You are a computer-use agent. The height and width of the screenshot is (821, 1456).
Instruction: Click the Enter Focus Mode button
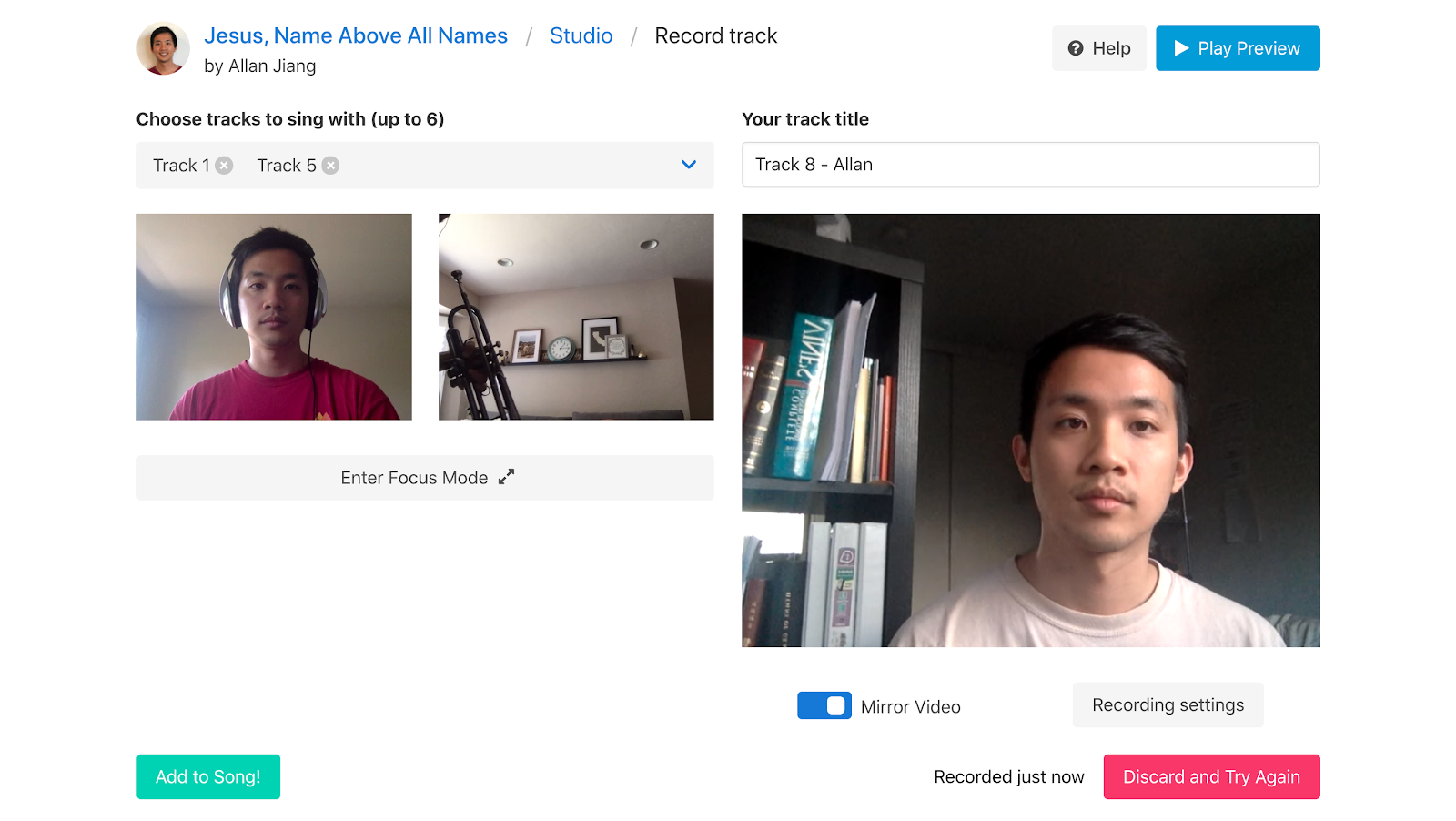click(x=425, y=478)
